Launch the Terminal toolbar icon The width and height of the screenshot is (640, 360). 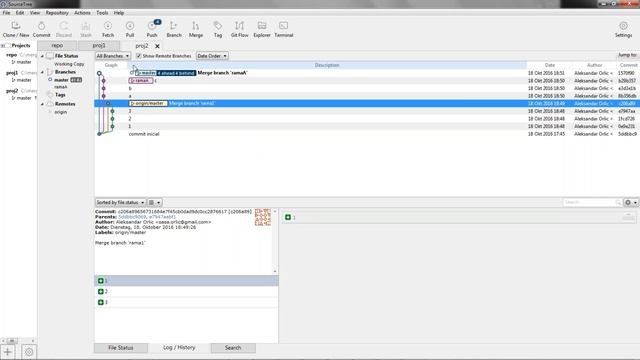tap(284, 29)
